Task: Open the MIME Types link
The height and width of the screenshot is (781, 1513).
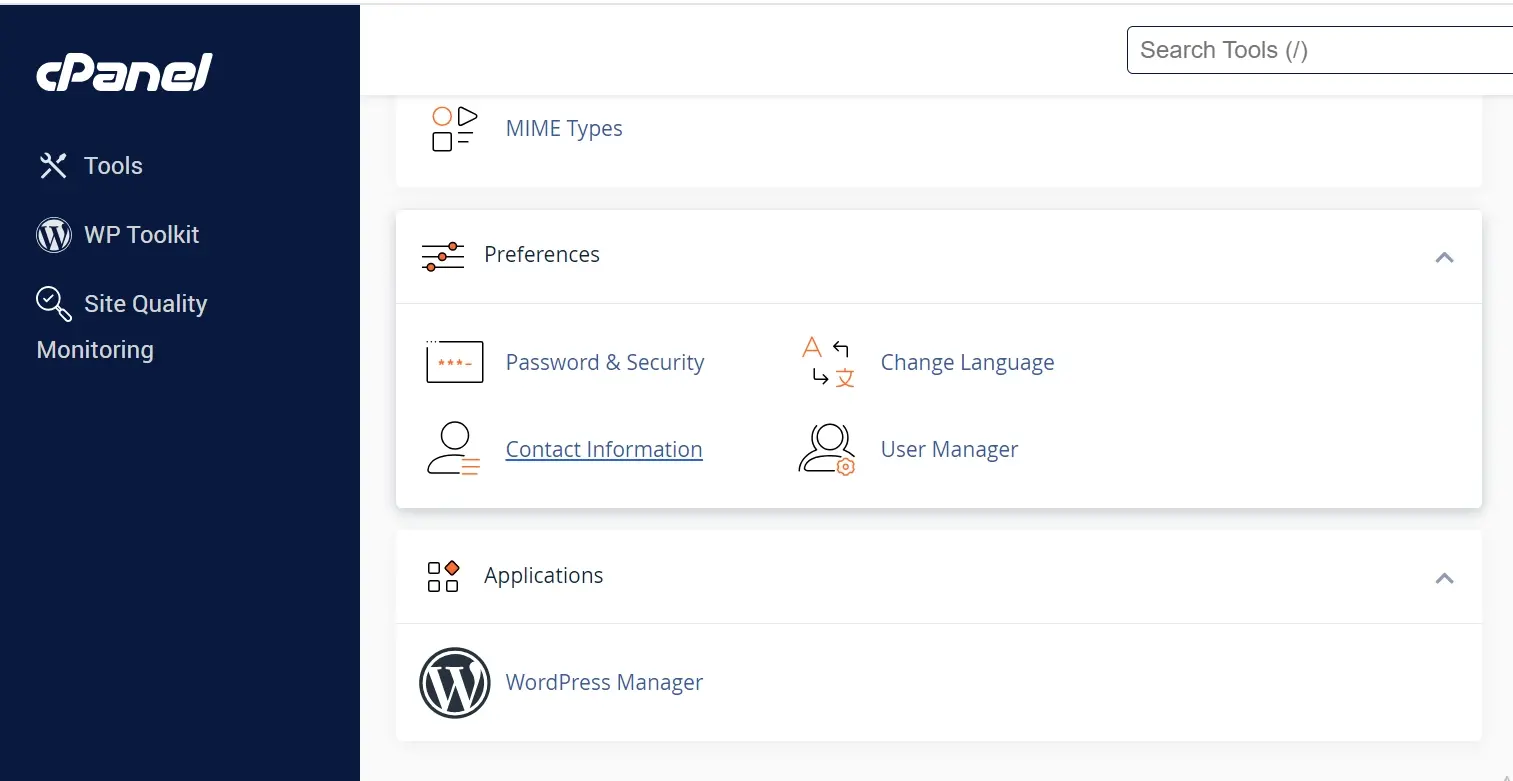Action: coord(564,129)
